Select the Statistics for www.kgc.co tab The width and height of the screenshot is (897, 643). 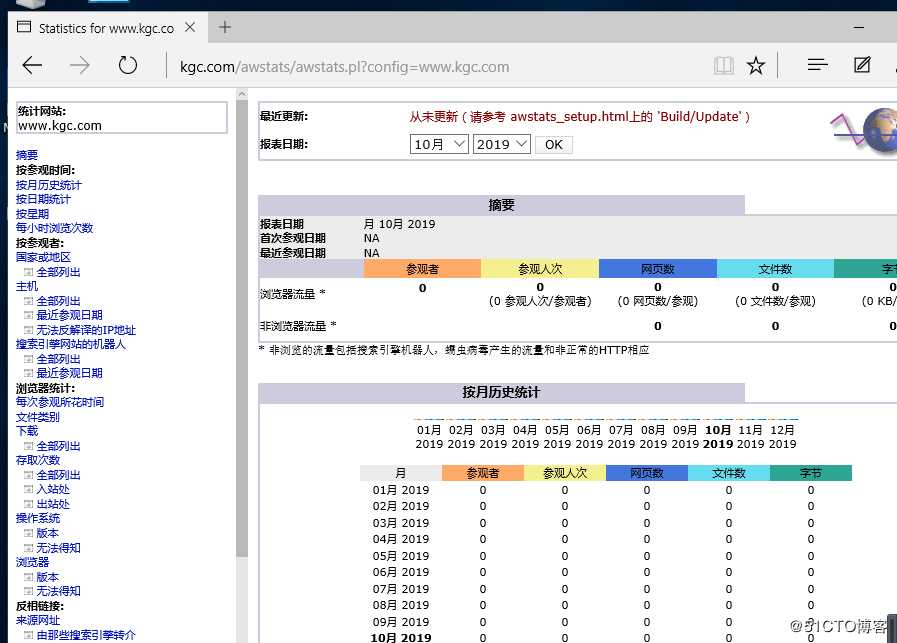pos(106,28)
